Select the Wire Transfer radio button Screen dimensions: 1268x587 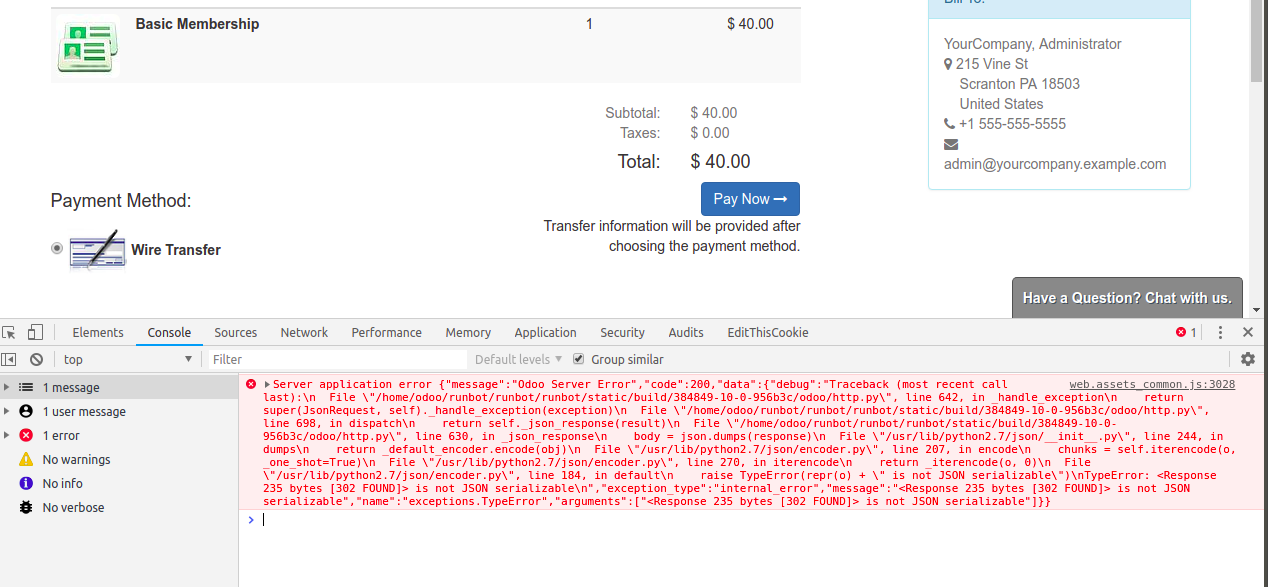[57, 248]
